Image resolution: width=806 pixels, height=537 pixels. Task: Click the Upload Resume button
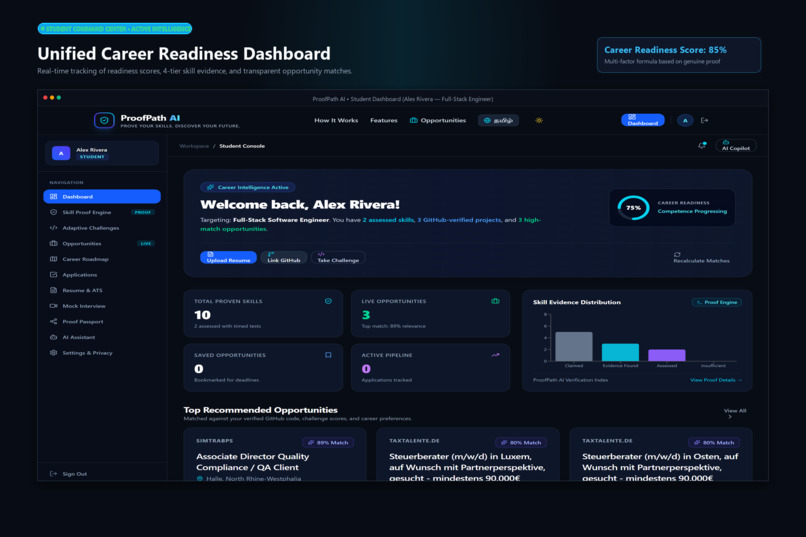click(x=228, y=257)
